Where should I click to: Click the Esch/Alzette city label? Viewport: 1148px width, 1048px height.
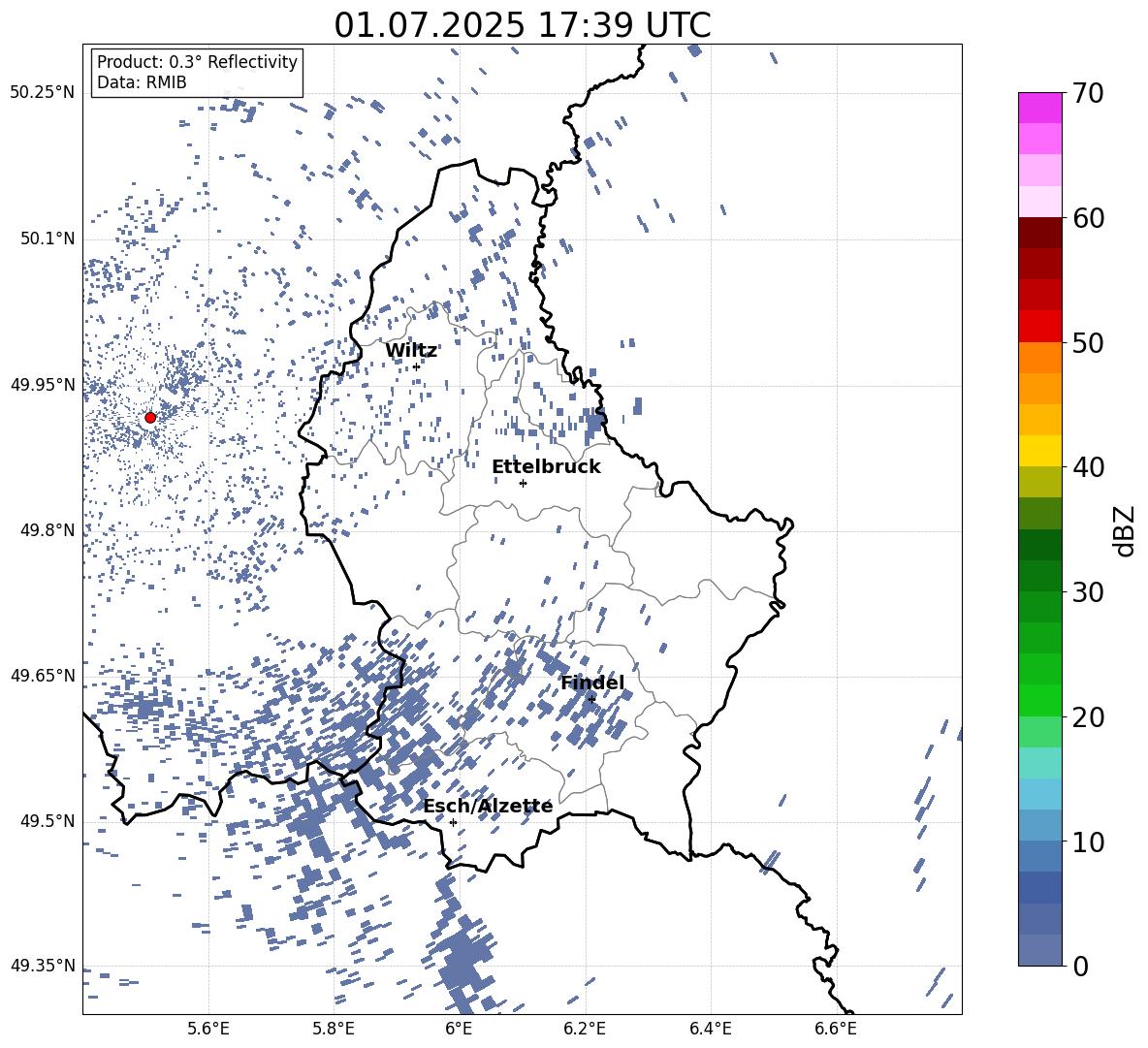coord(489,806)
